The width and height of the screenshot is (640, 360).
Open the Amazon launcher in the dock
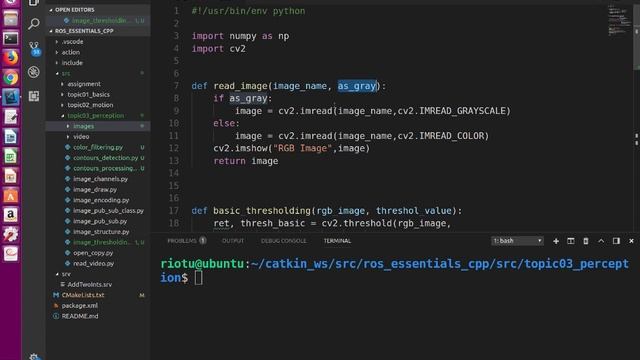coord(11,215)
